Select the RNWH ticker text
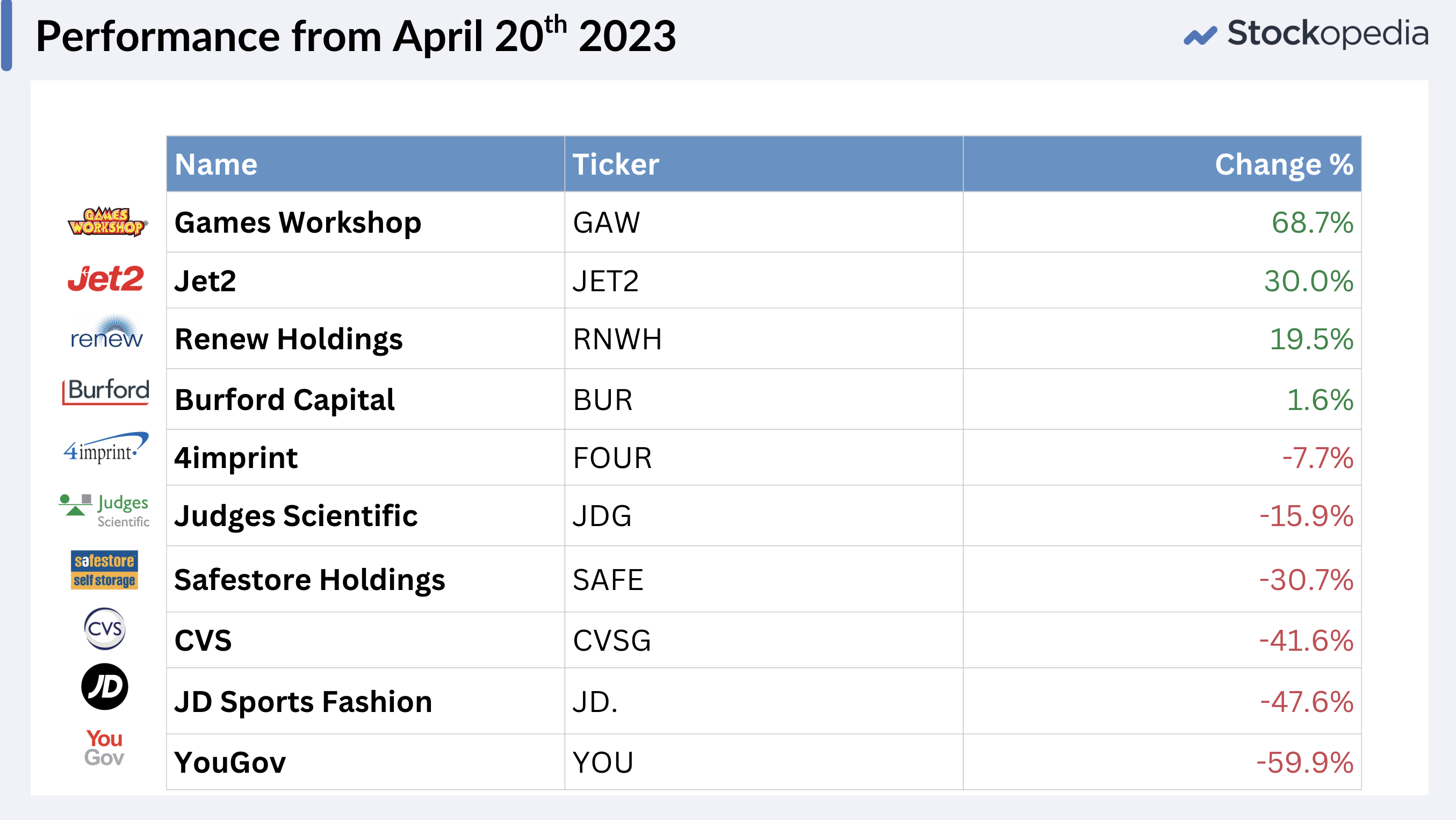This screenshot has height=820, width=1456. pyautogui.click(x=617, y=339)
